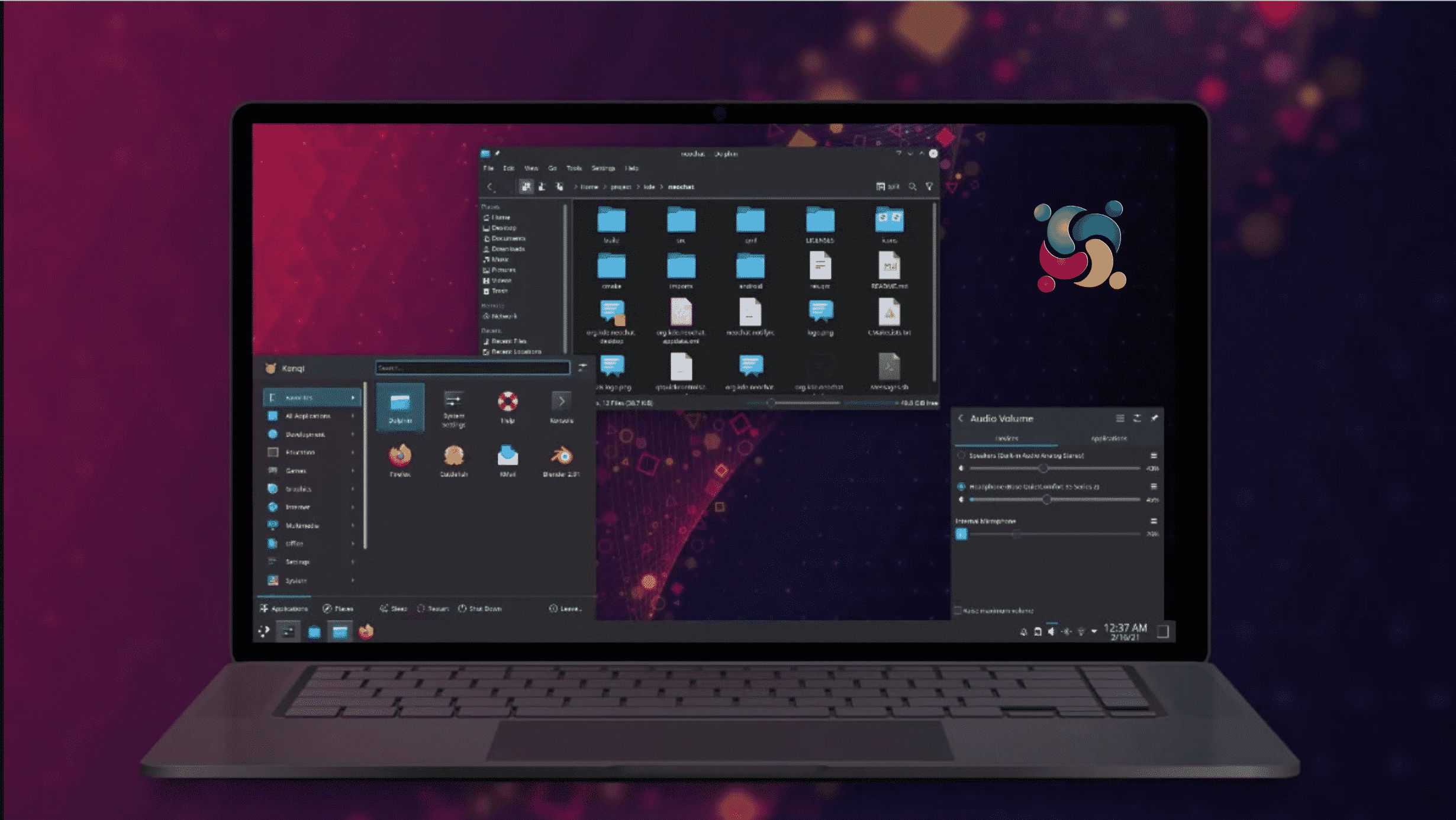Open the Speakers device hamburger menu
Viewport: 1456px width, 820px height.
click(1154, 456)
